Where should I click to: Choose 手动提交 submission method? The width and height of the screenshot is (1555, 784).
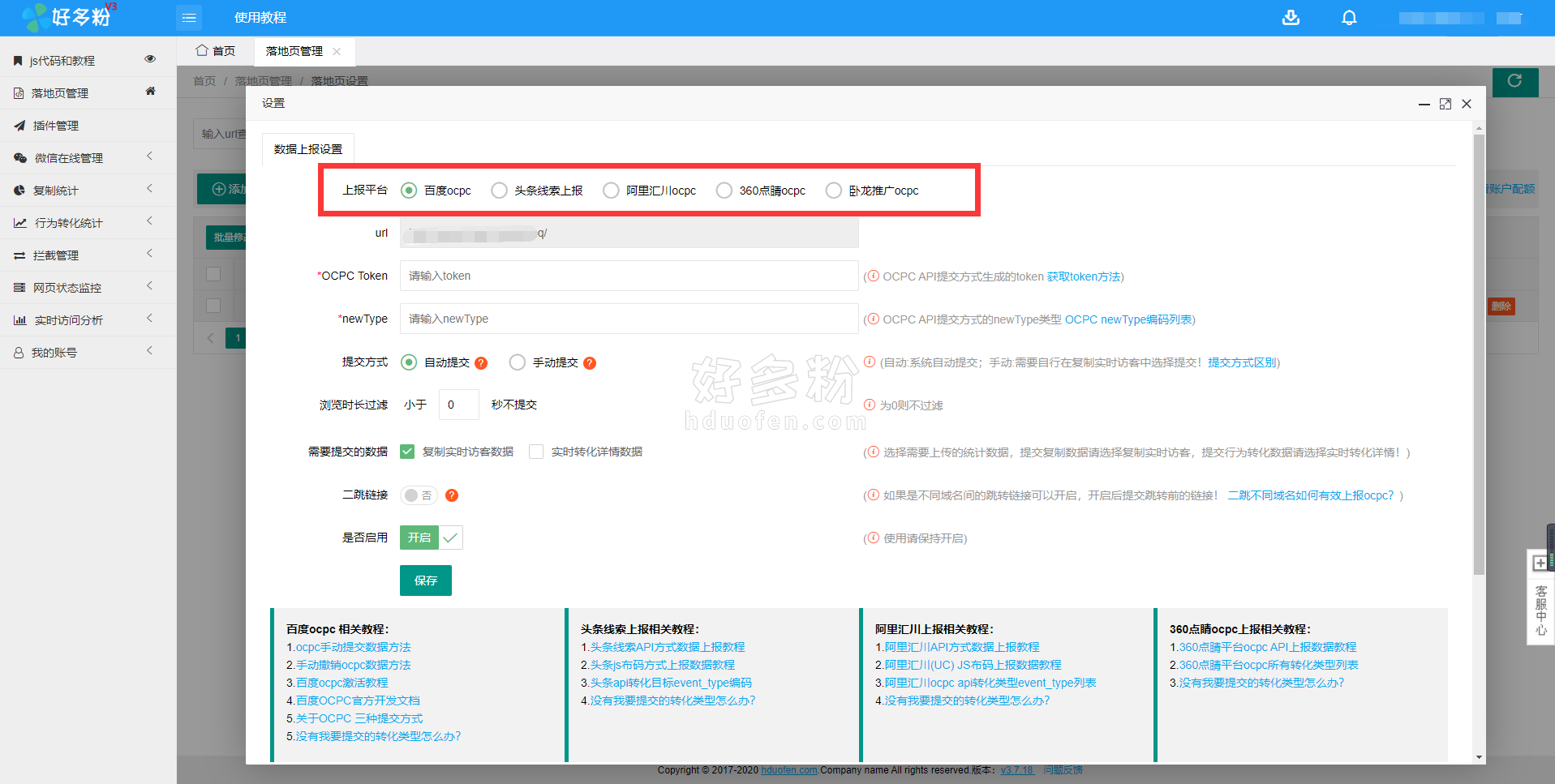click(517, 362)
